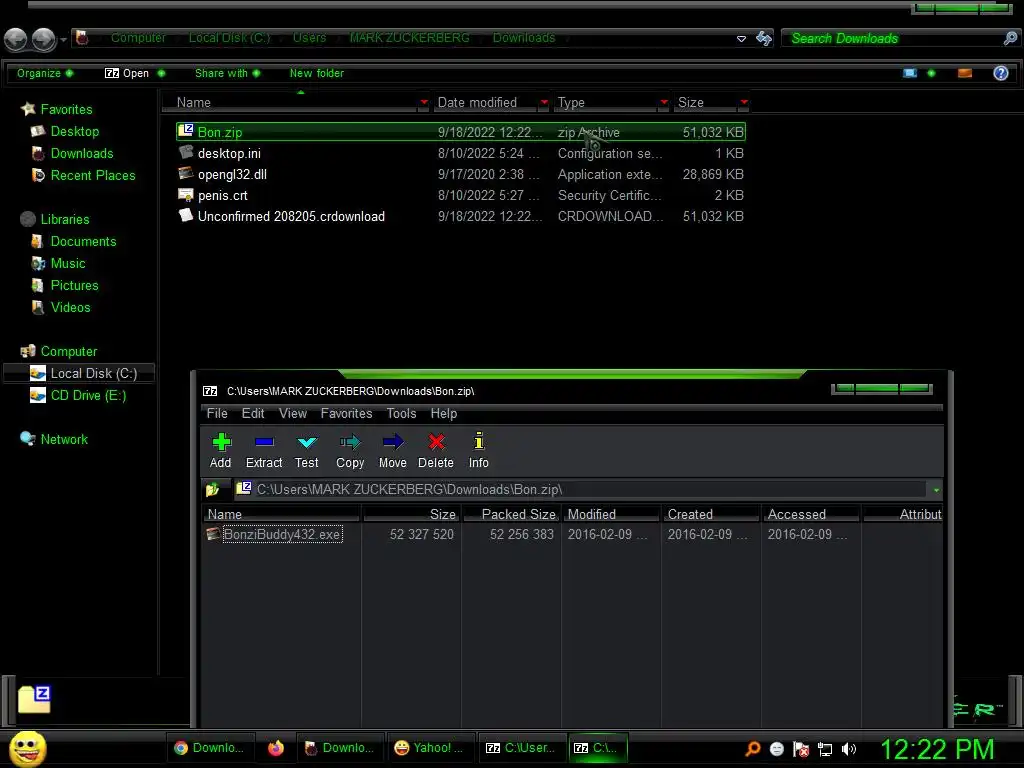Click the Back navigation arrow in Explorer
The height and width of the screenshot is (768, 1024).
coord(16,39)
